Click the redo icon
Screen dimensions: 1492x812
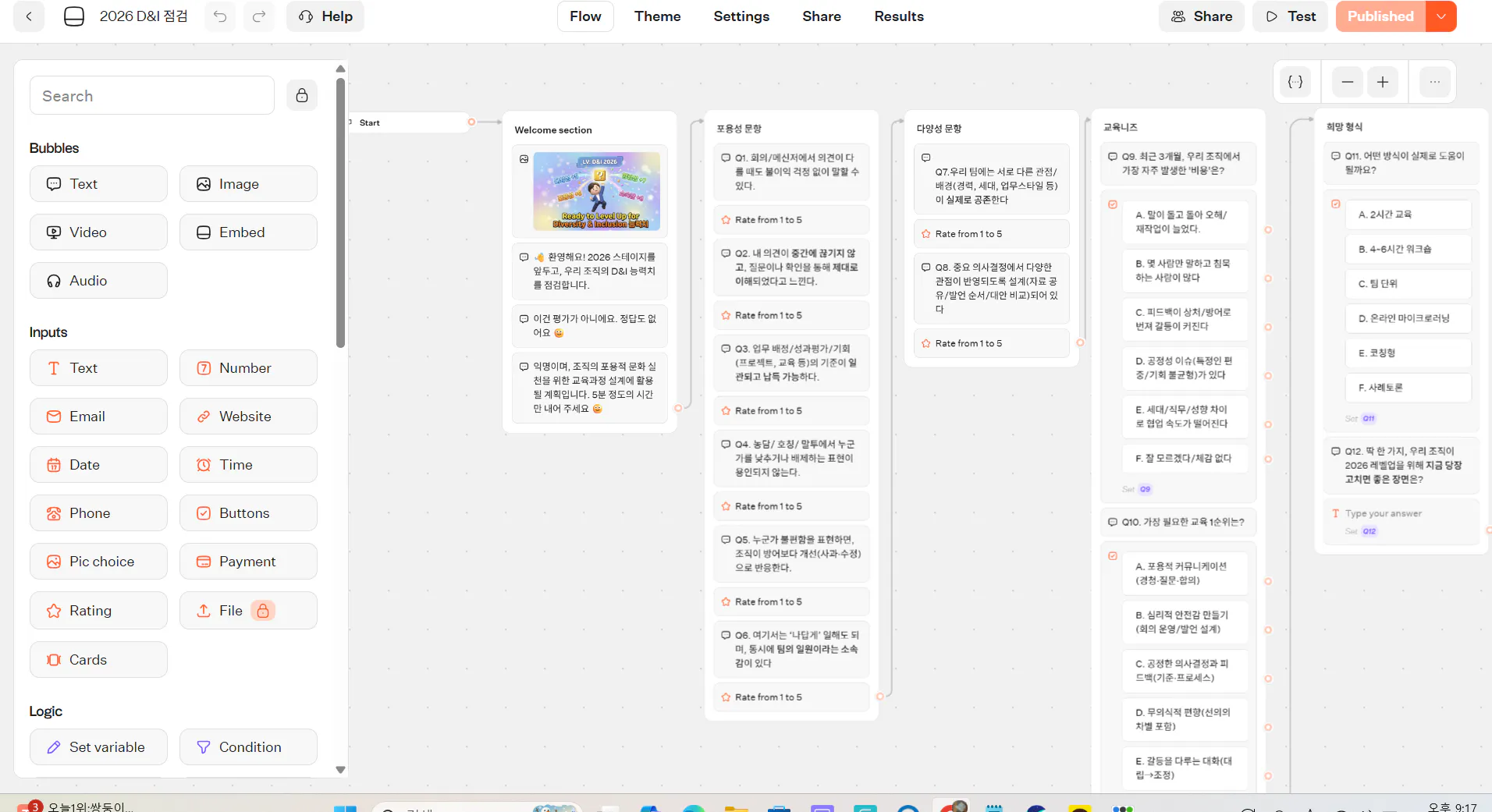click(x=259, y=16)
